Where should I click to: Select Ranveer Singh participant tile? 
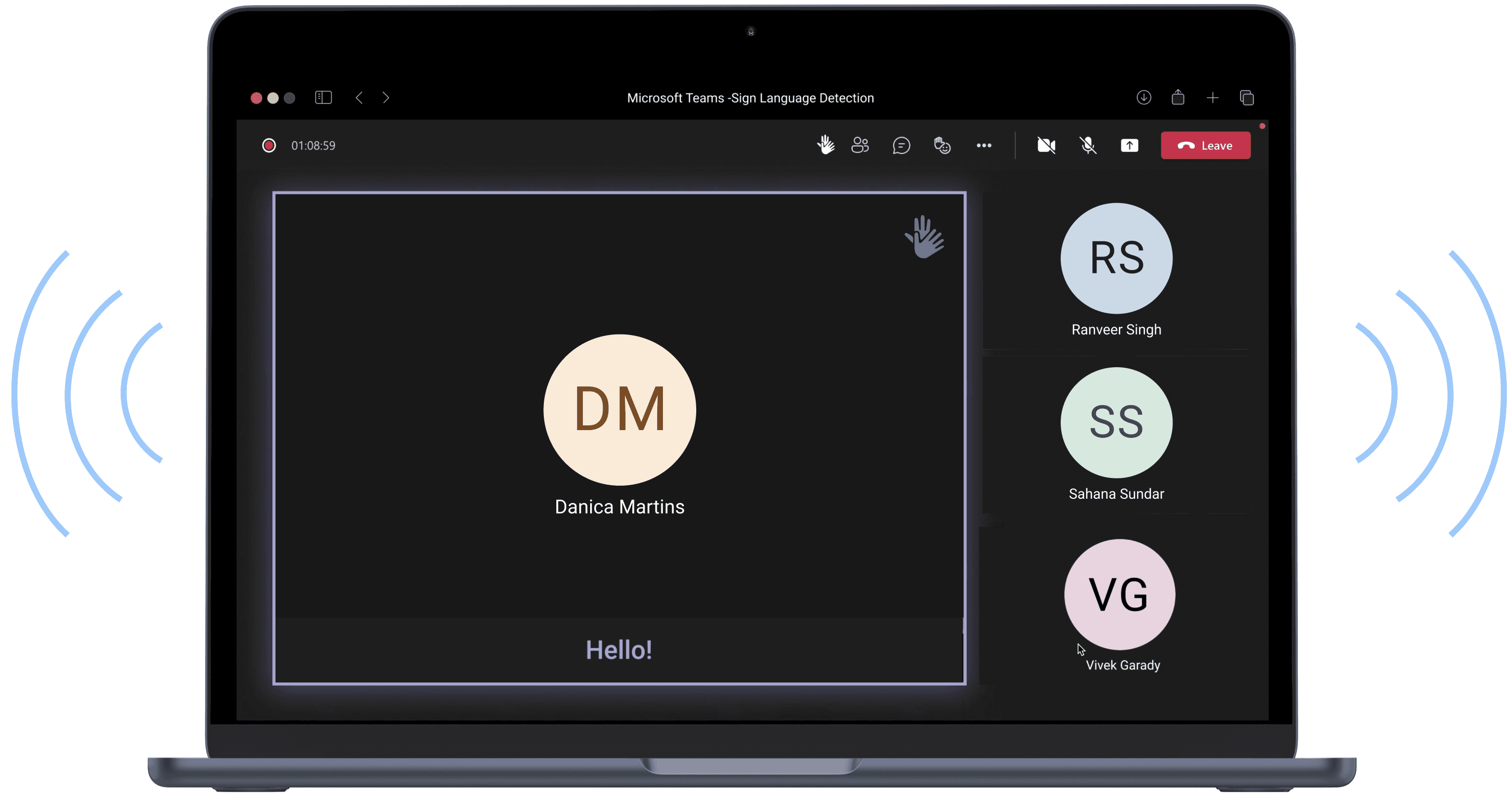point(1116,270)
